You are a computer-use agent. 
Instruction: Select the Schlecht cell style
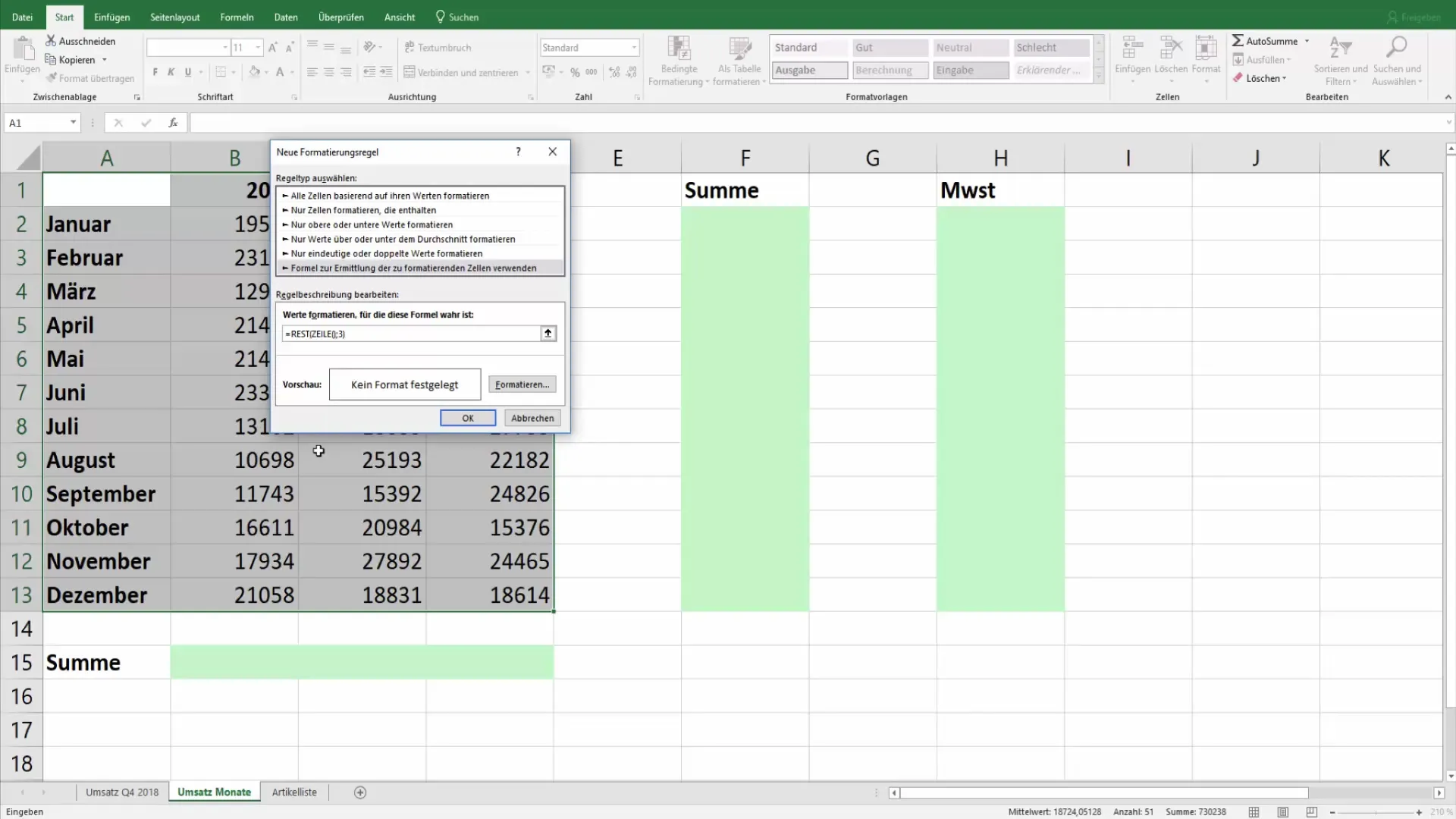(1051, 47)
